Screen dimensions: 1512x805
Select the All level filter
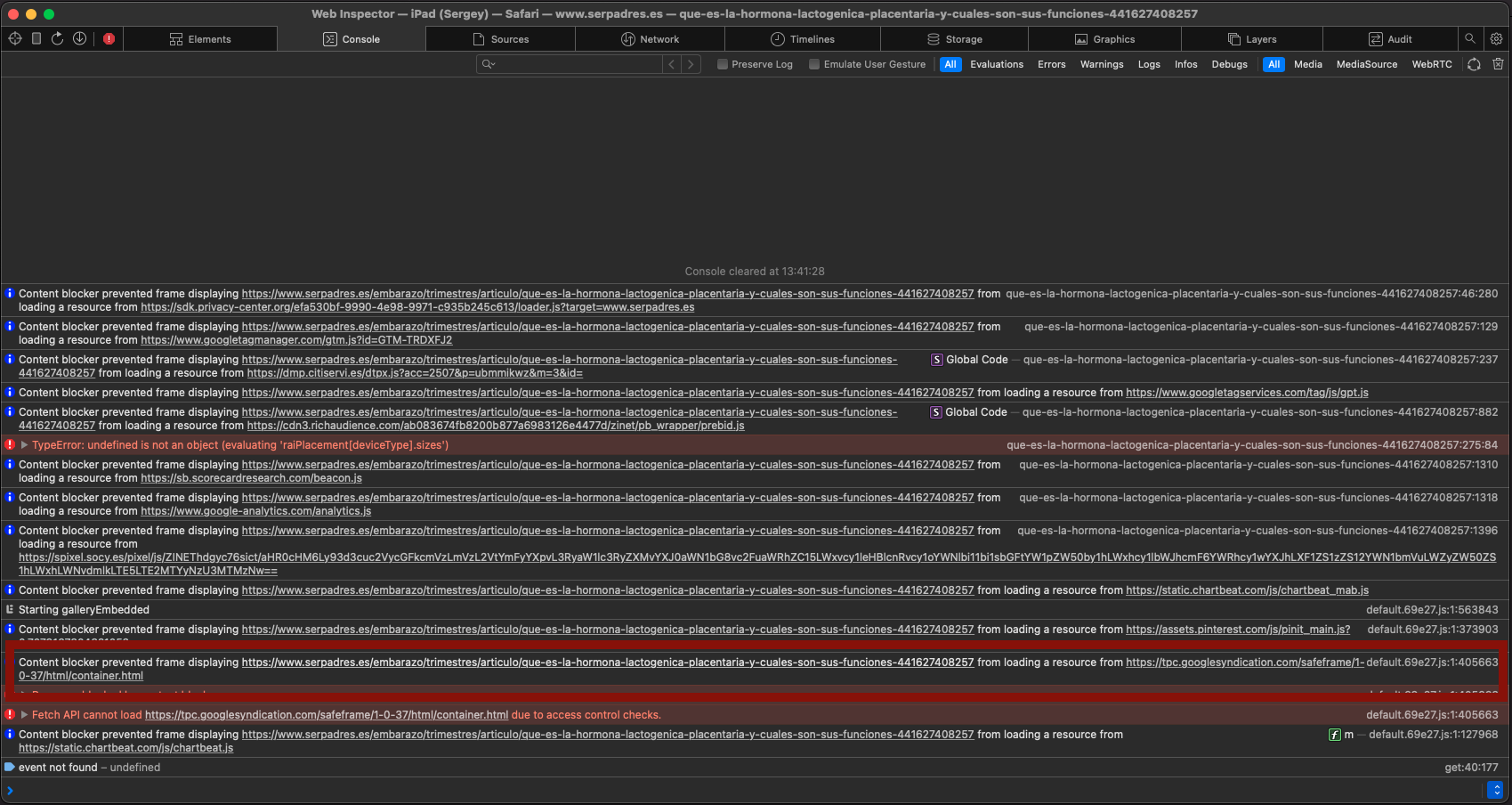tap(950, 64)
